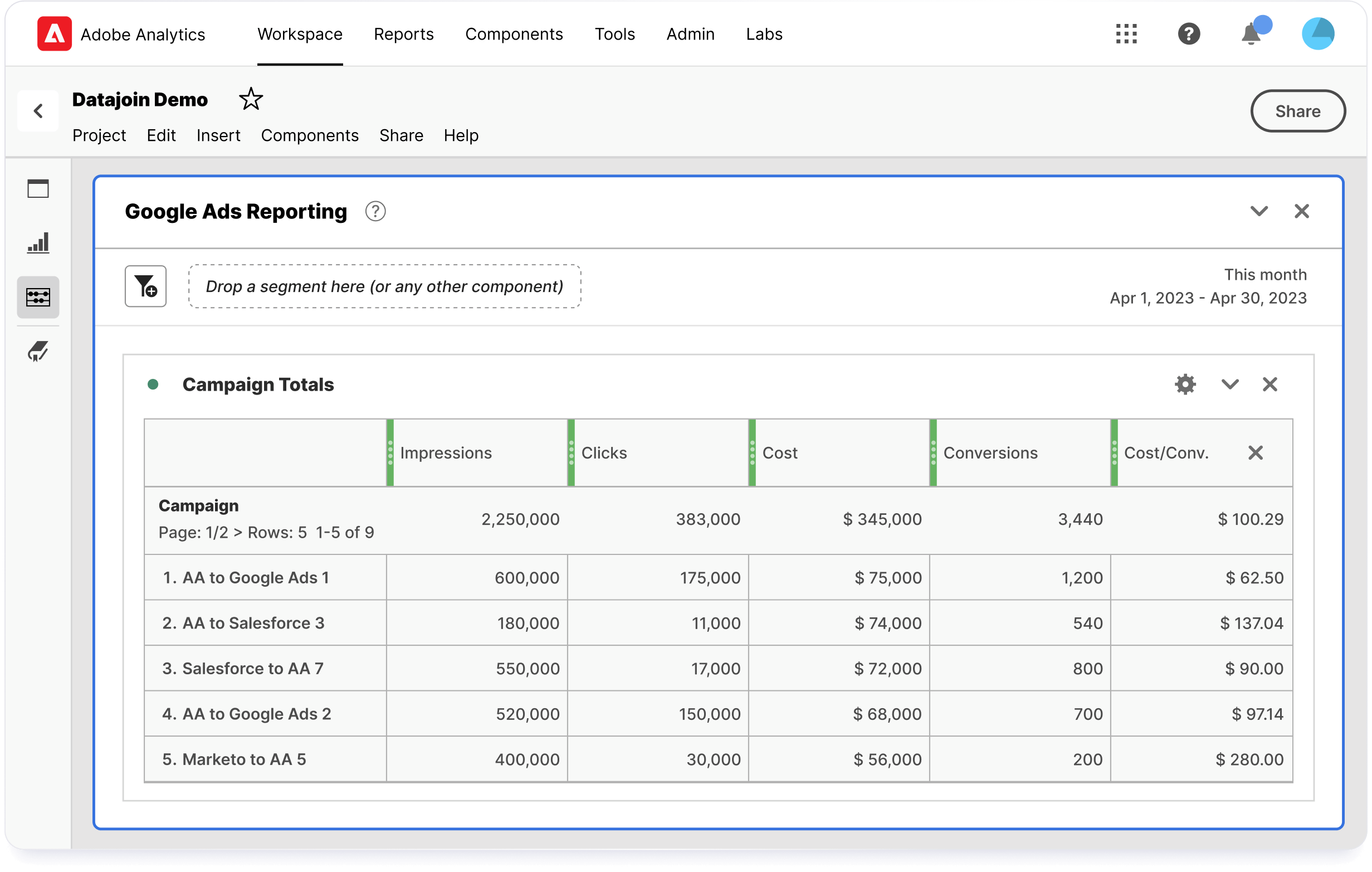
Task: Close the Google Ads Reporting panel
Action: 1301,211
